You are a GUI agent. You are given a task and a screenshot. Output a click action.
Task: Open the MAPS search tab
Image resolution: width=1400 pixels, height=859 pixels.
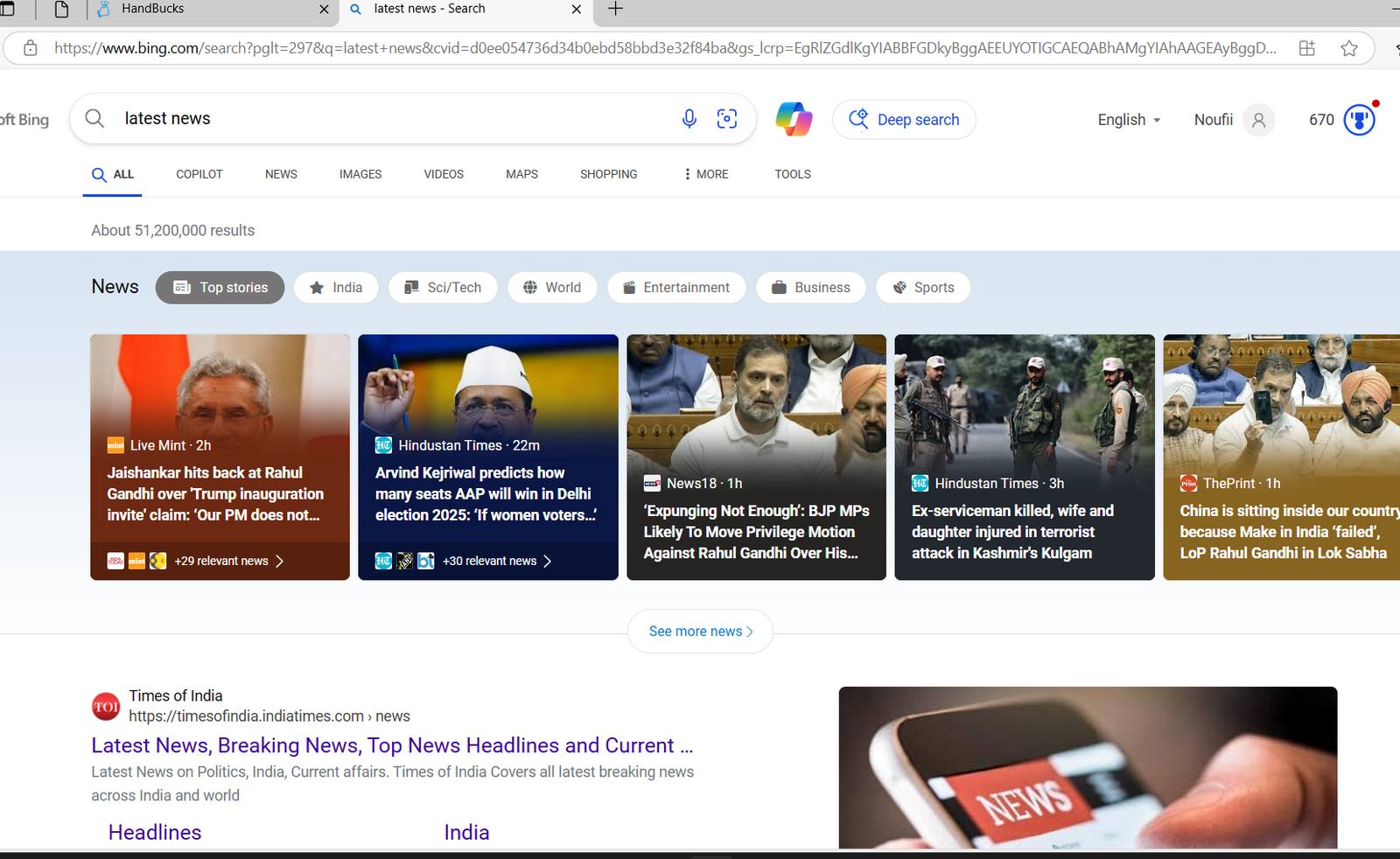521,174
